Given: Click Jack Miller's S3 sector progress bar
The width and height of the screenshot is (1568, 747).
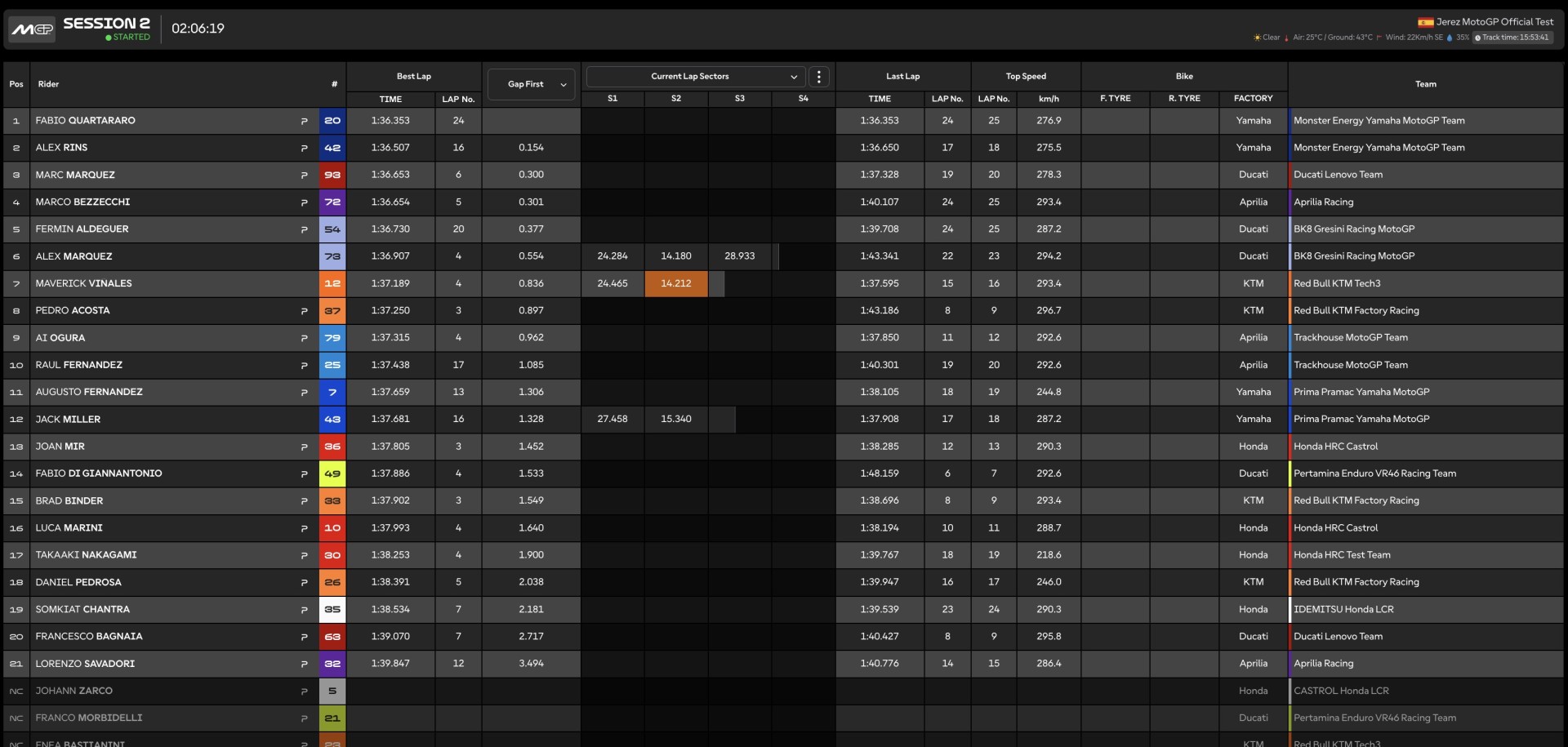Looking at the screenshot, I should tap(722, 420).
